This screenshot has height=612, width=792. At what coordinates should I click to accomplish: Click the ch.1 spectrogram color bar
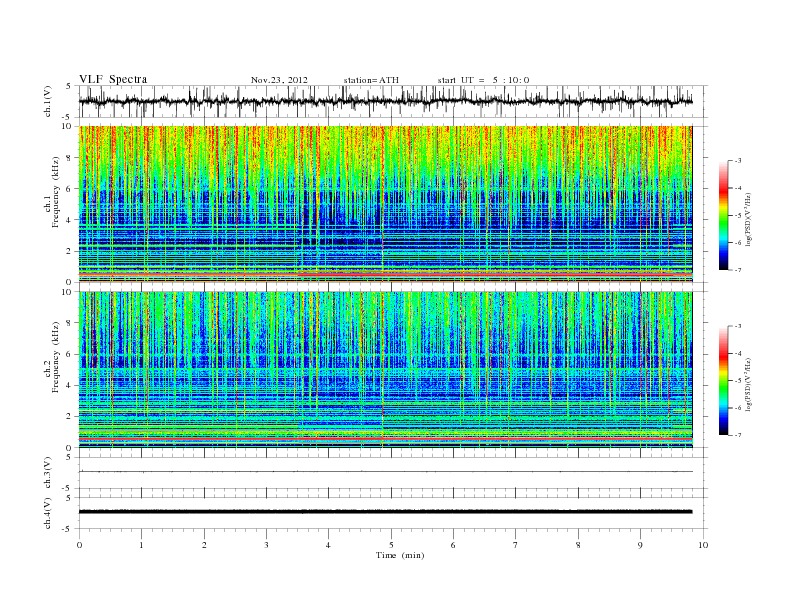(x=723, y=216)
